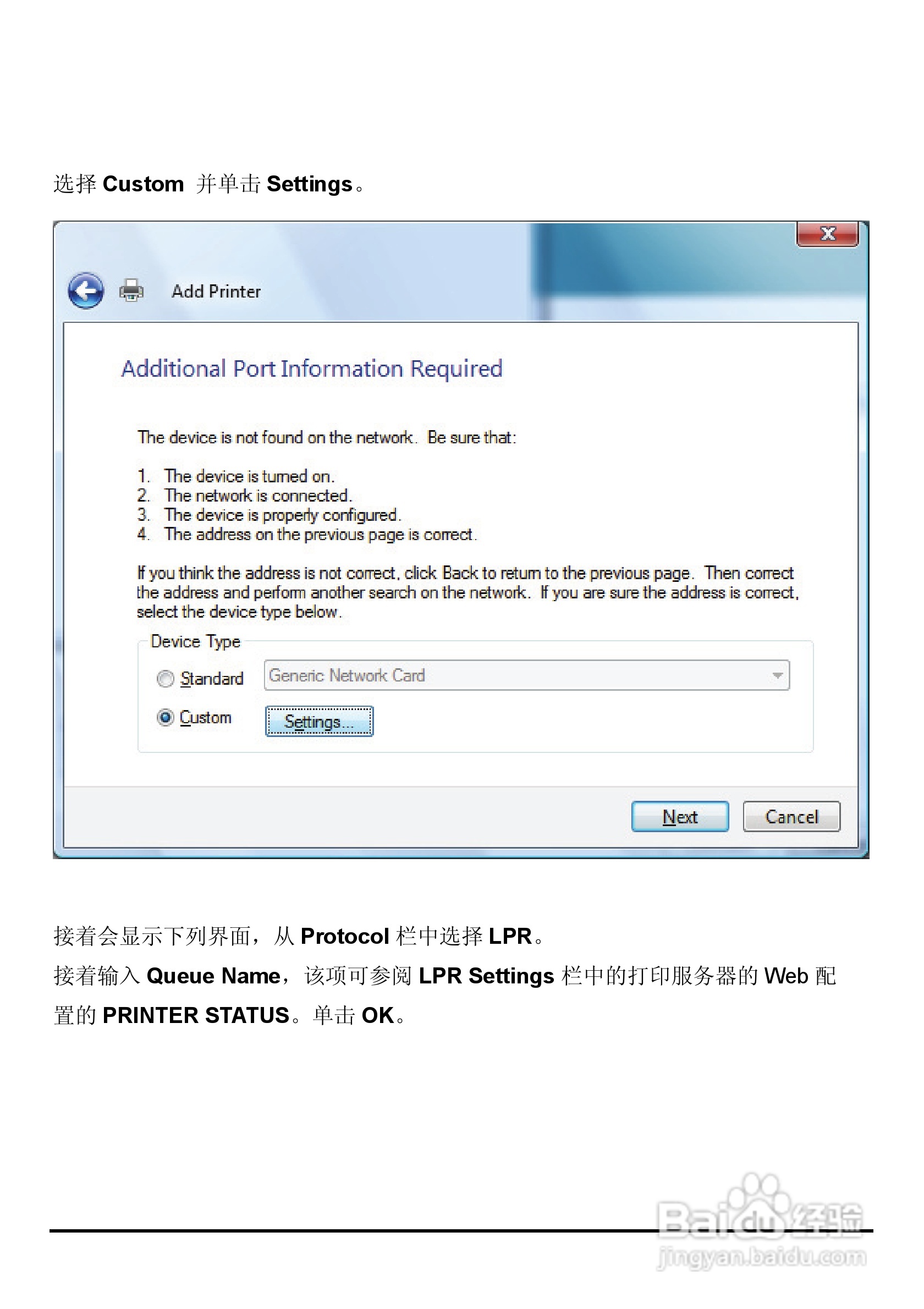
Task: Click the Custom radio label text
Action: pos(205,717)
